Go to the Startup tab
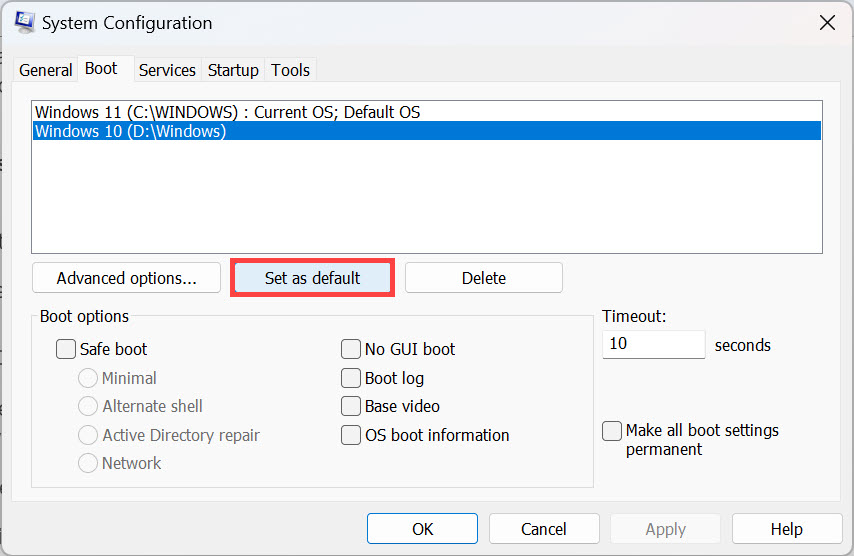Viewport: 854px width, 556px height. coord(233,70)
